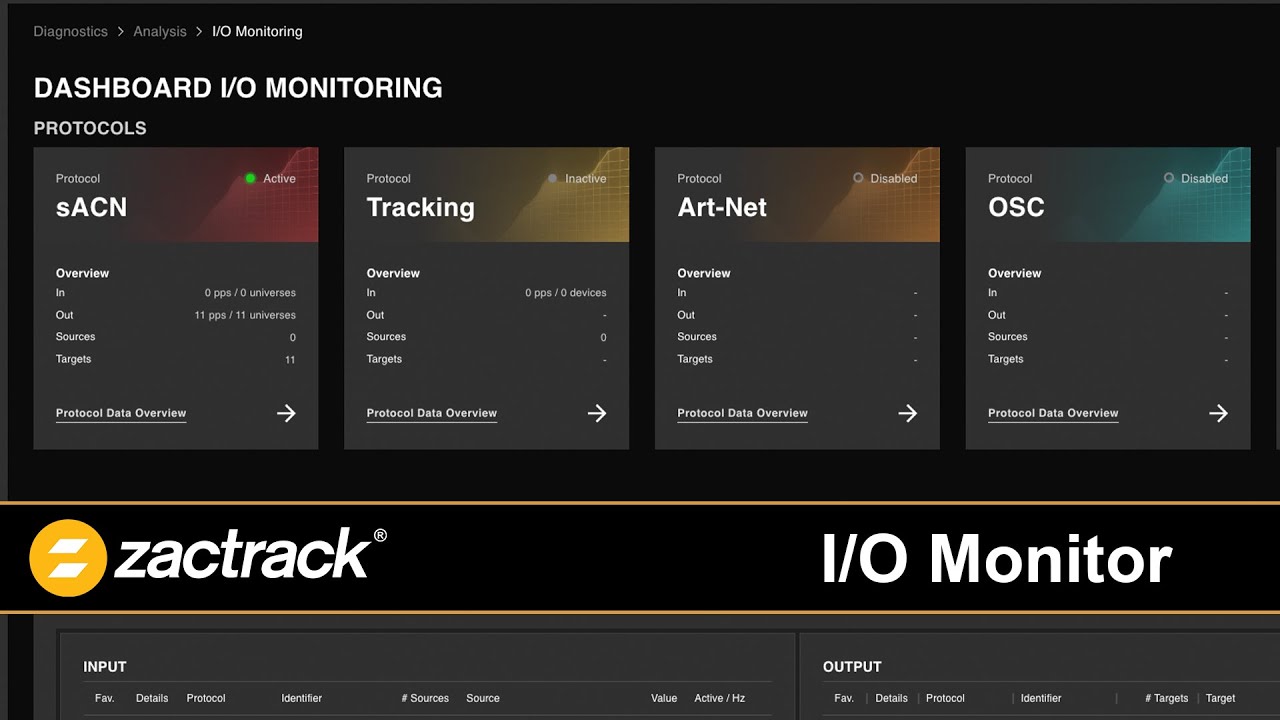The height and width of the screenshot is (720, 1280).
Task: Click the breadcrumb chevron after Analysis
Action: [199, 32]
